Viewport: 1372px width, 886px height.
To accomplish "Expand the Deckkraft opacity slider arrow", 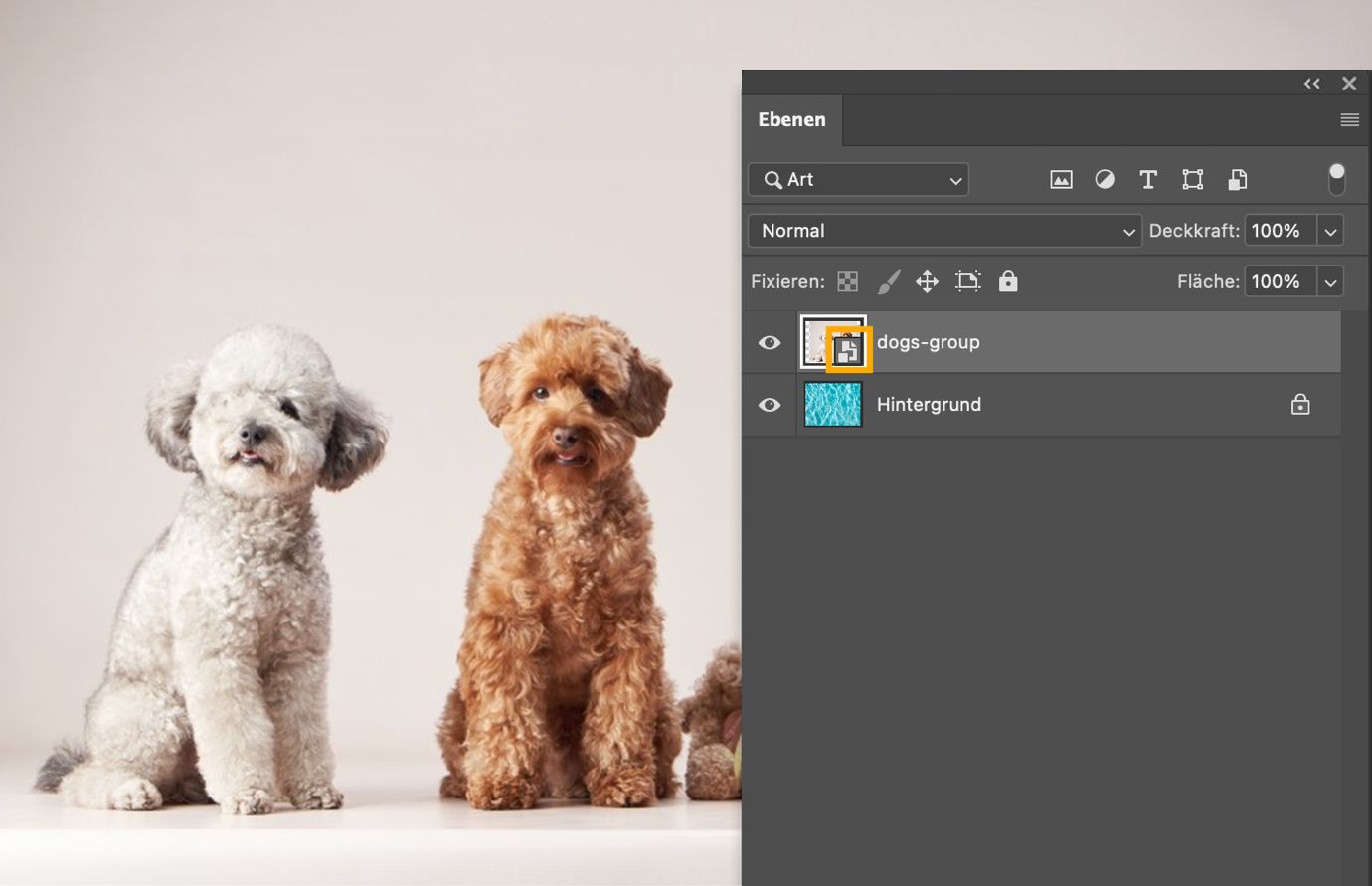I will (1330, 231).
